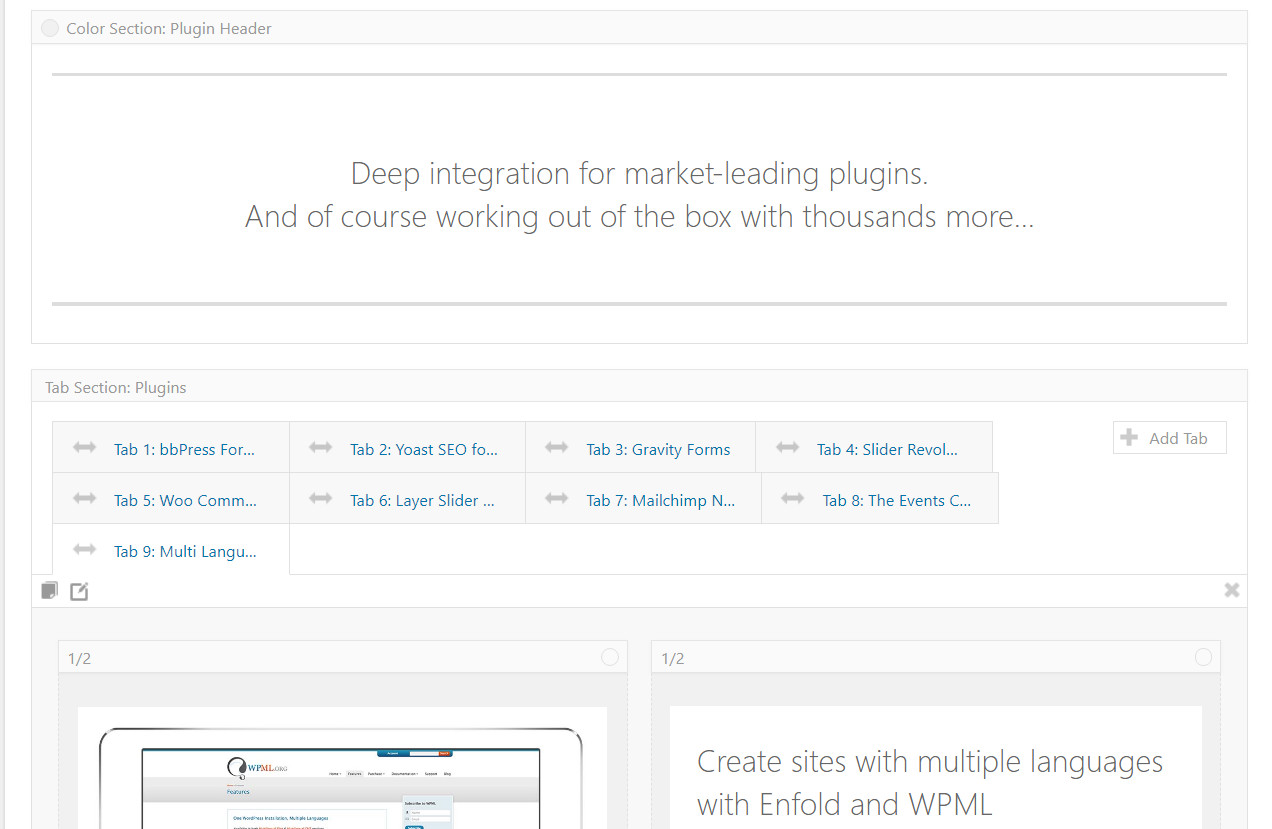1272x829 pixels.
Task: Click drag handle icon of Tab 8 The Events
Action: click(x=792, y=499)
